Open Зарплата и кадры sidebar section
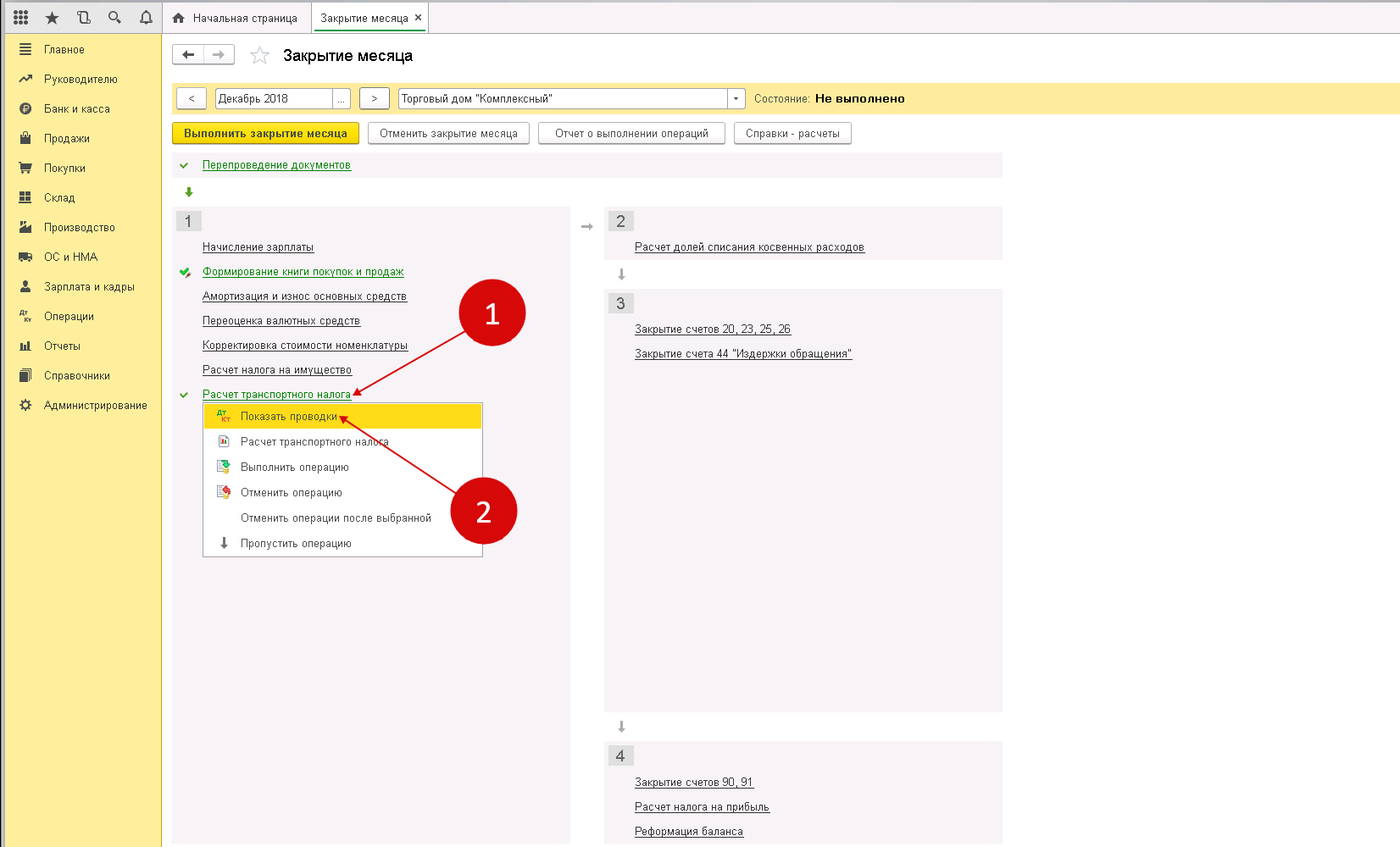This screenshot has height=847, width=1400. 89,287
